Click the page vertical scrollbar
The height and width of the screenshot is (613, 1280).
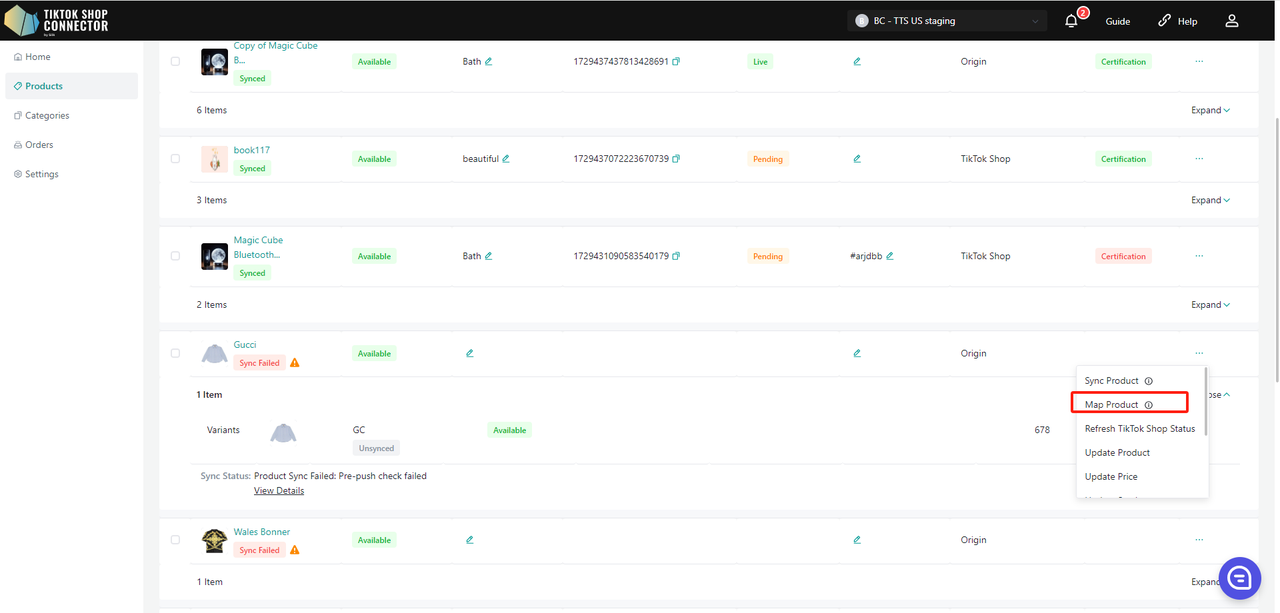[x=1275, y=250]
